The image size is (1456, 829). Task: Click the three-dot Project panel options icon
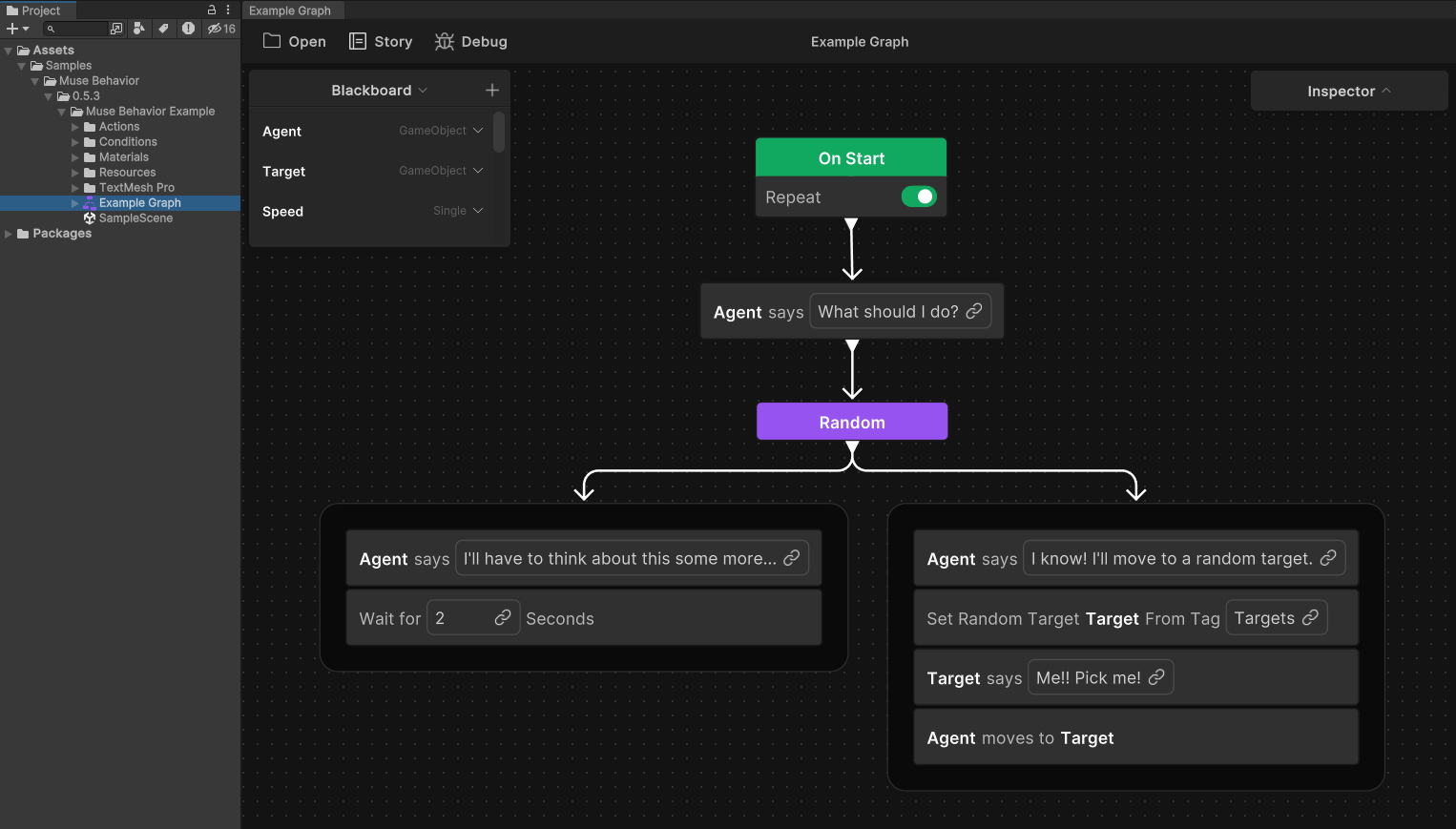(x=228, y=10)
